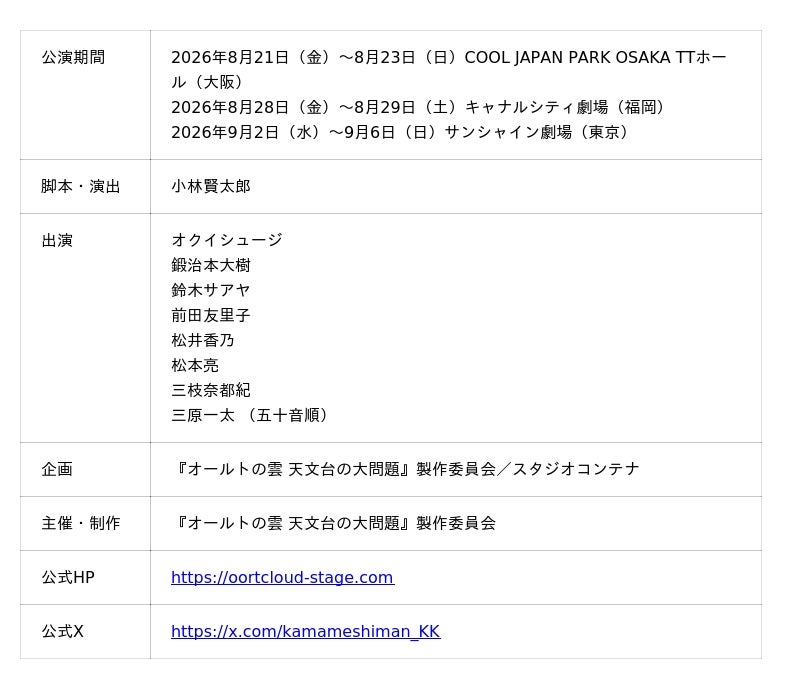Click the 公演期間 row label
The image size is (800, 689).
73,57
